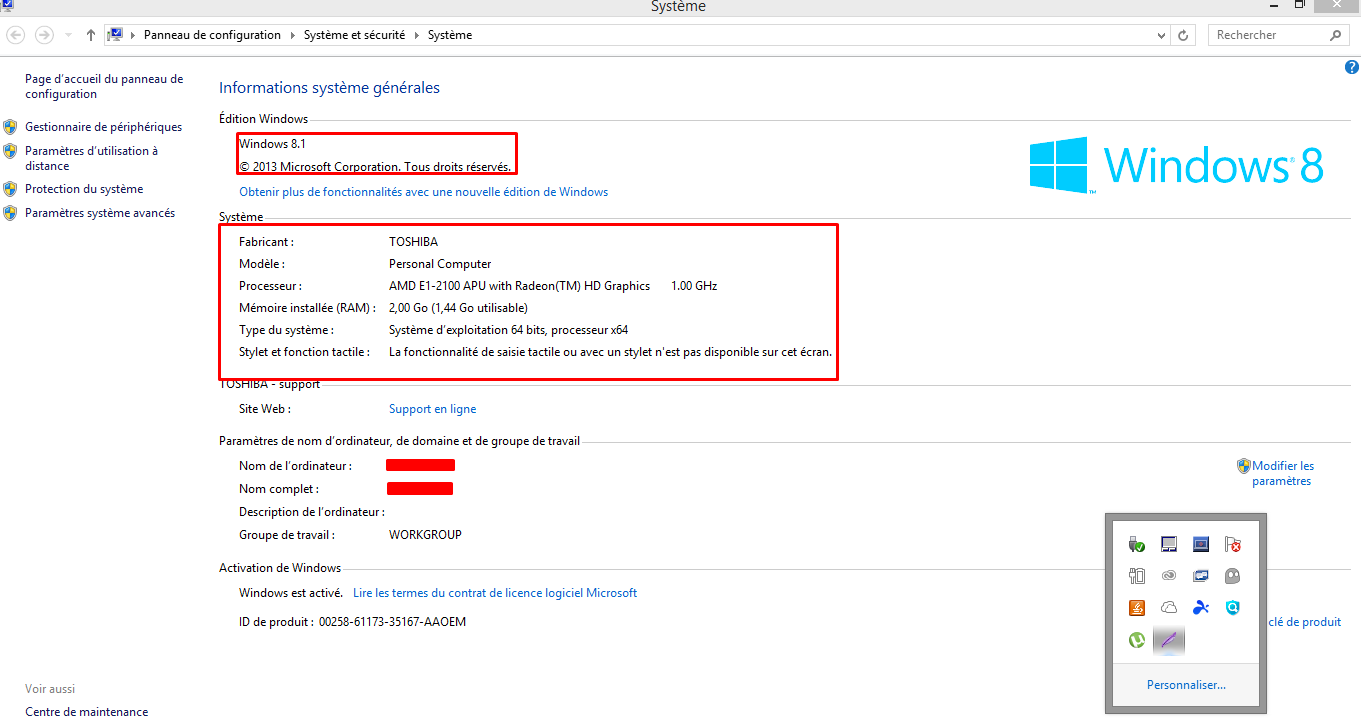Click Panneau de configuration breadcrumb
This screenshot has height=721, width=1361.
[212, 35]
